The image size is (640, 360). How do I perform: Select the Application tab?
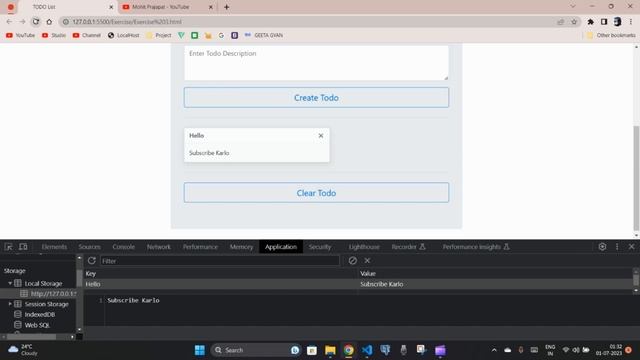(281, 247)
